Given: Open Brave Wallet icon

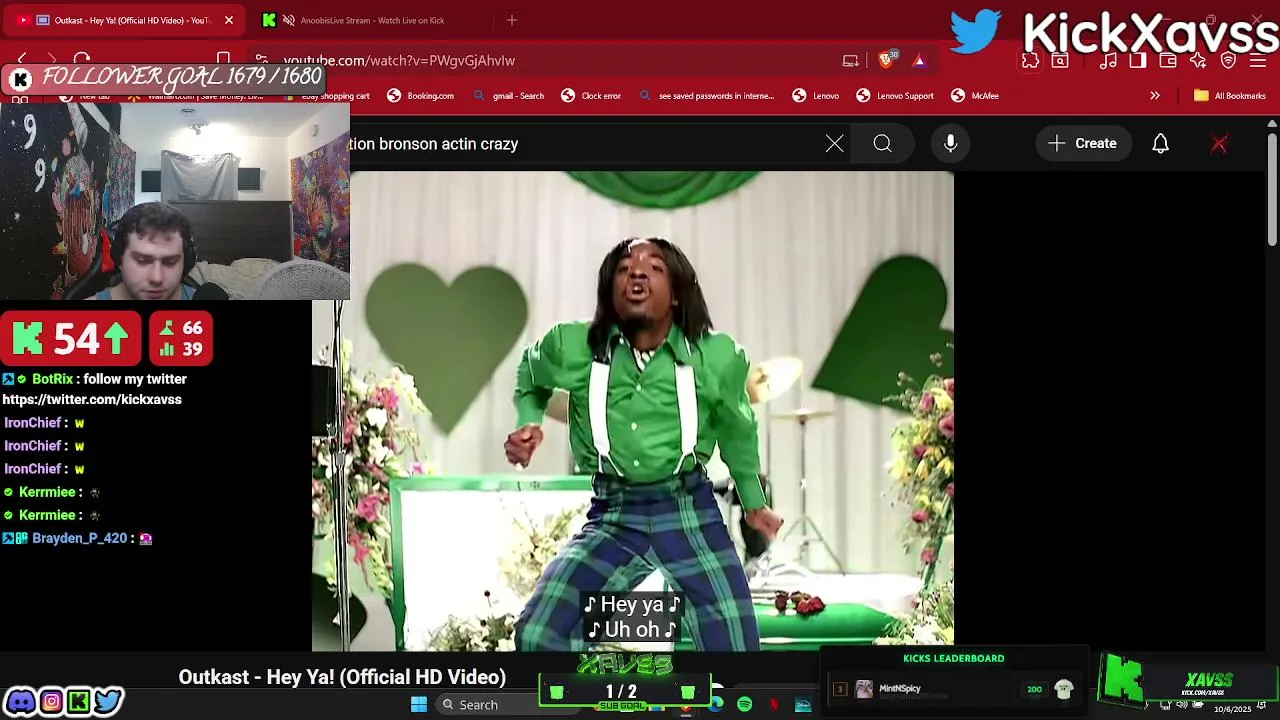Looking at the screenshot, I should [x=1168, y=61].
